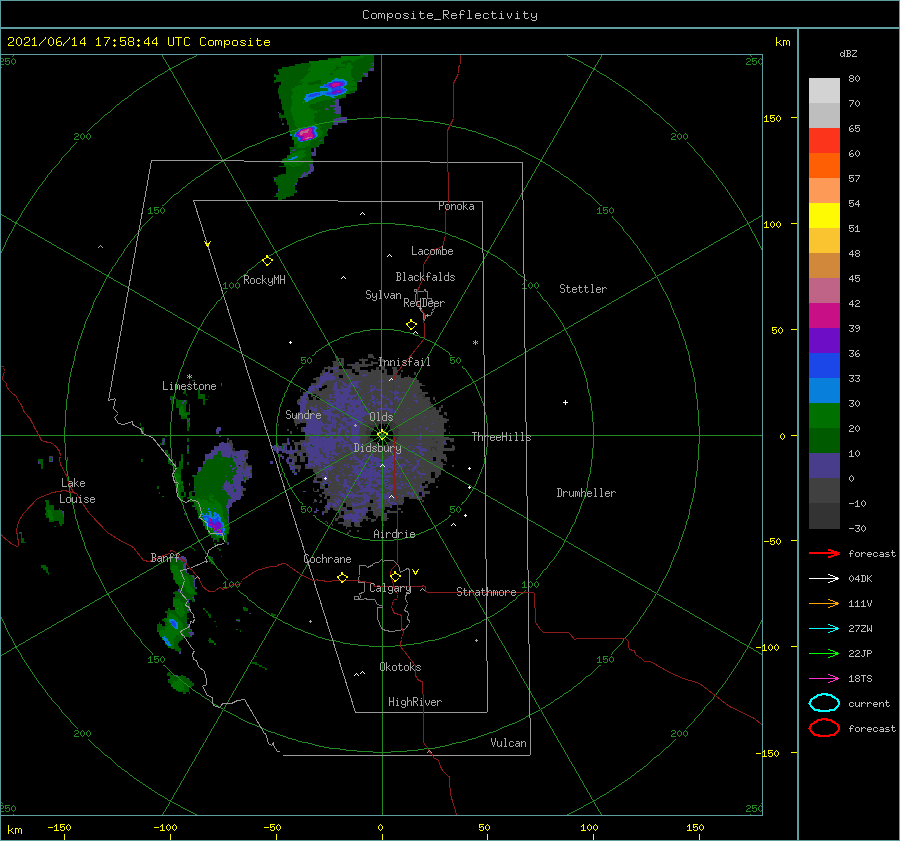Click the Limestone label
The width and height of the screenshot is (900, 841).
[x=189, y=386]
